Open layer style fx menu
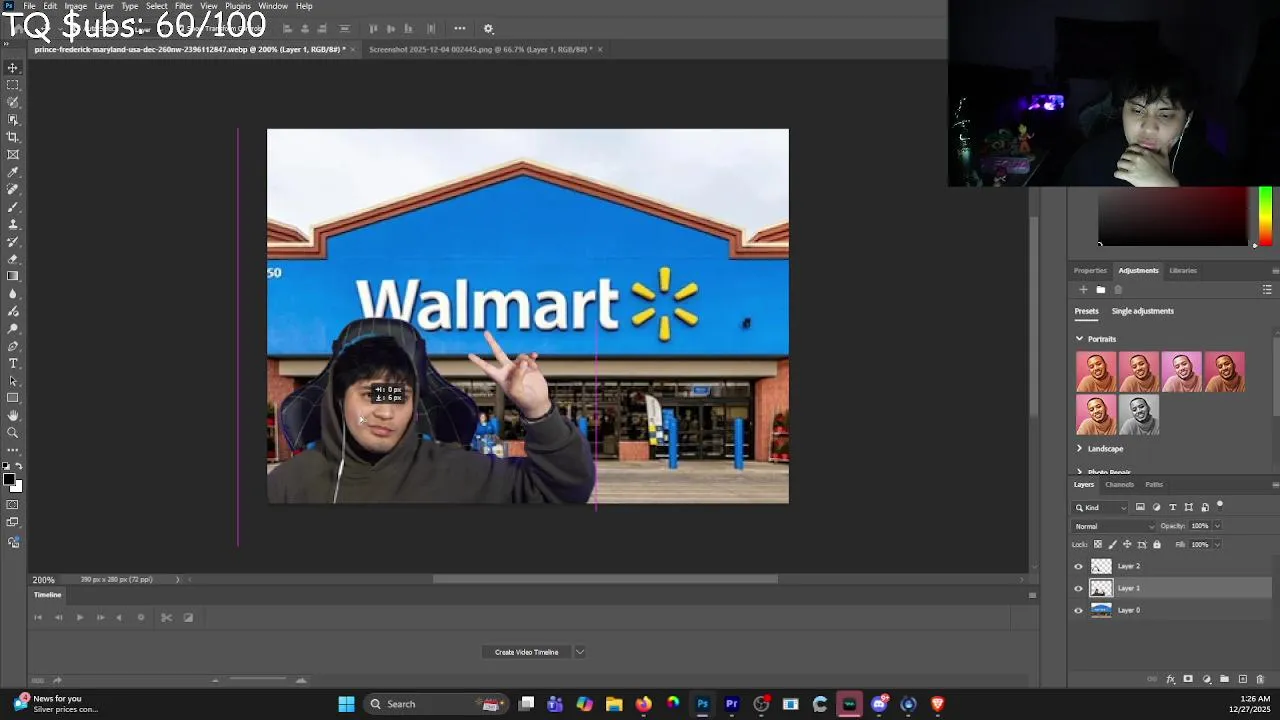The height and width of the screenshot is (720, 1280). pyautogui.click(x=1171, y=680)
